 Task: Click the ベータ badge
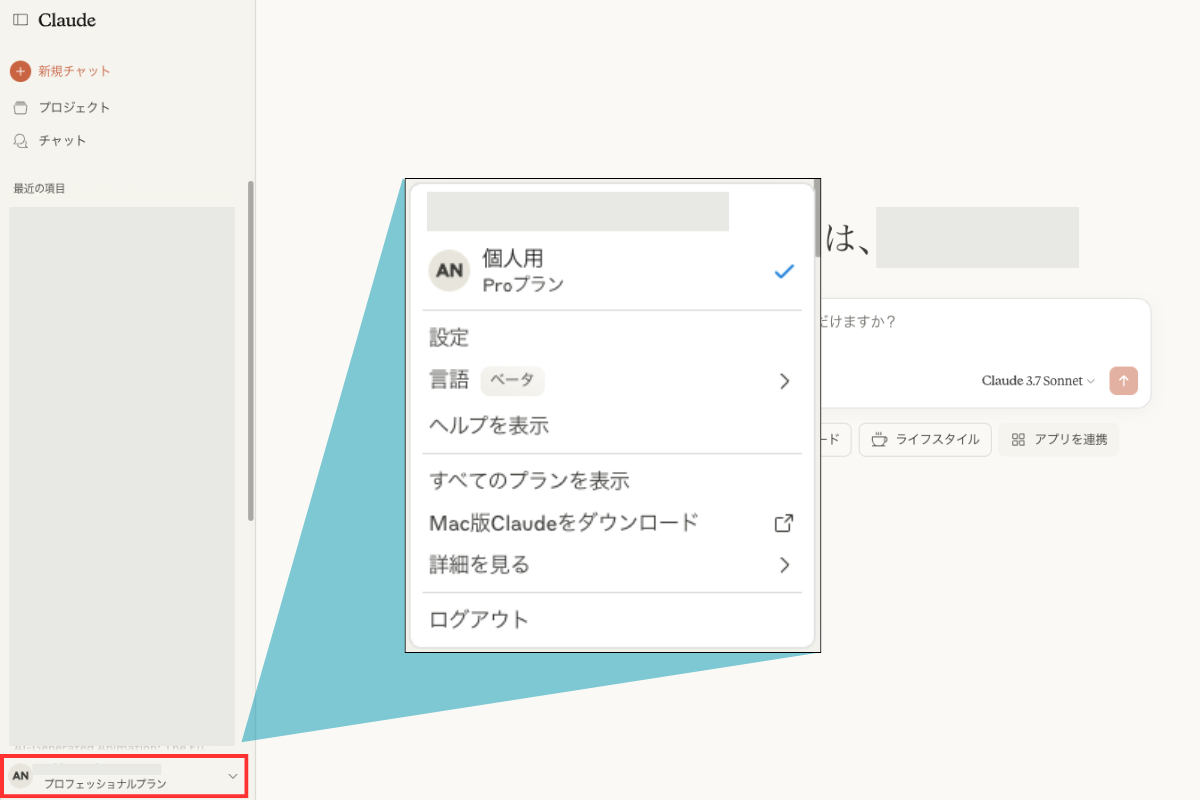point(513,381)
